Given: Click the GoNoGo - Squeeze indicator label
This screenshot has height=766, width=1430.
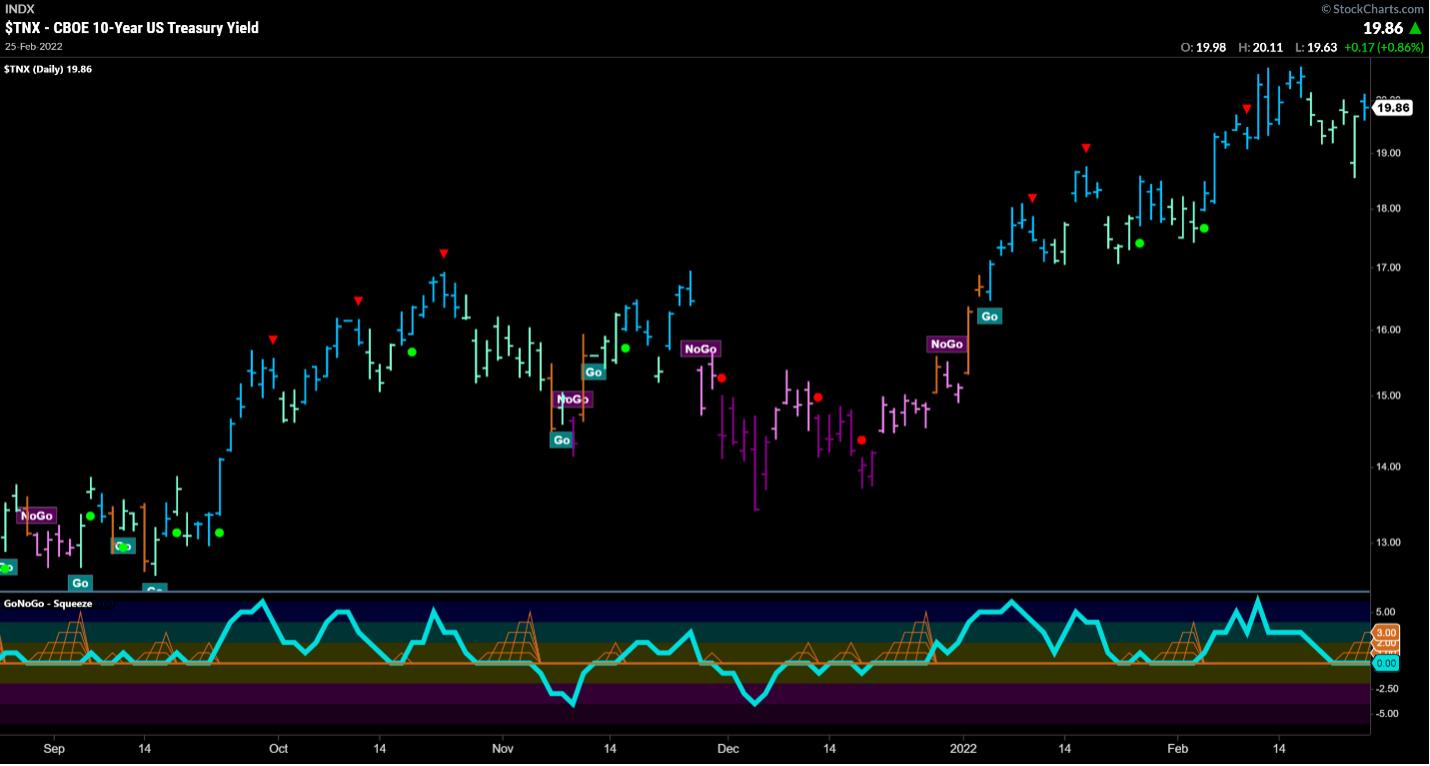Looking at the screenshot, I should 48,603.
